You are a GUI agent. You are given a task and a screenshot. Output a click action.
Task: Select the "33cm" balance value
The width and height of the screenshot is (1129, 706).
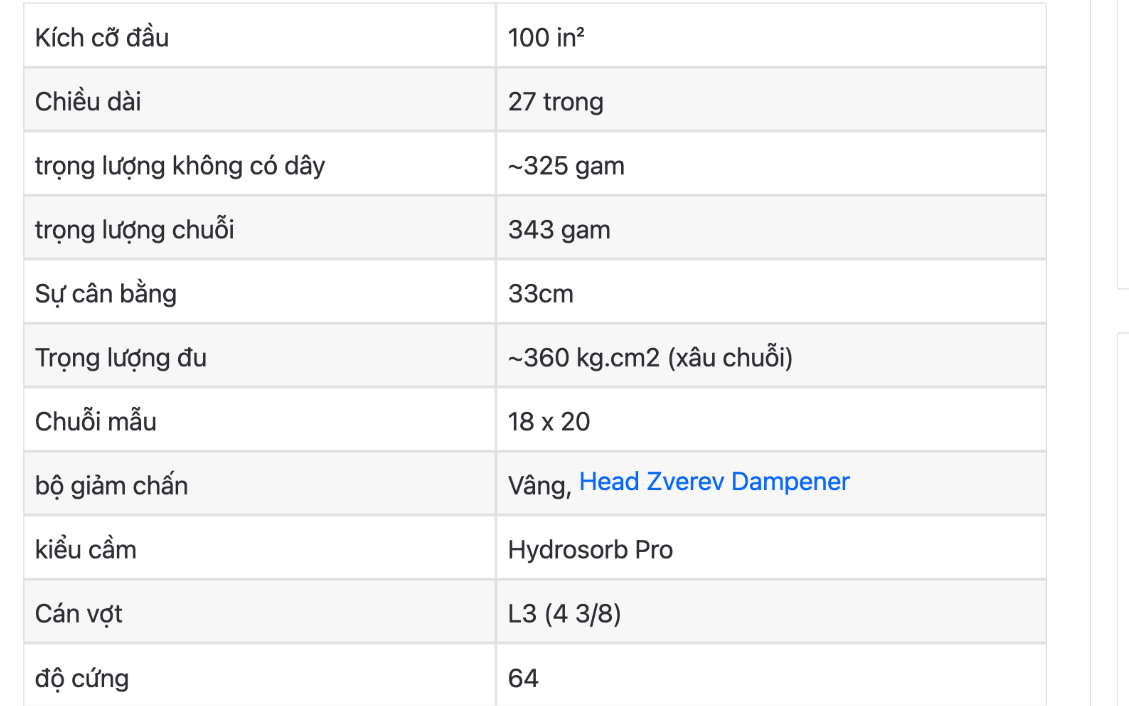pyautogui.click(x=541, y=294)
